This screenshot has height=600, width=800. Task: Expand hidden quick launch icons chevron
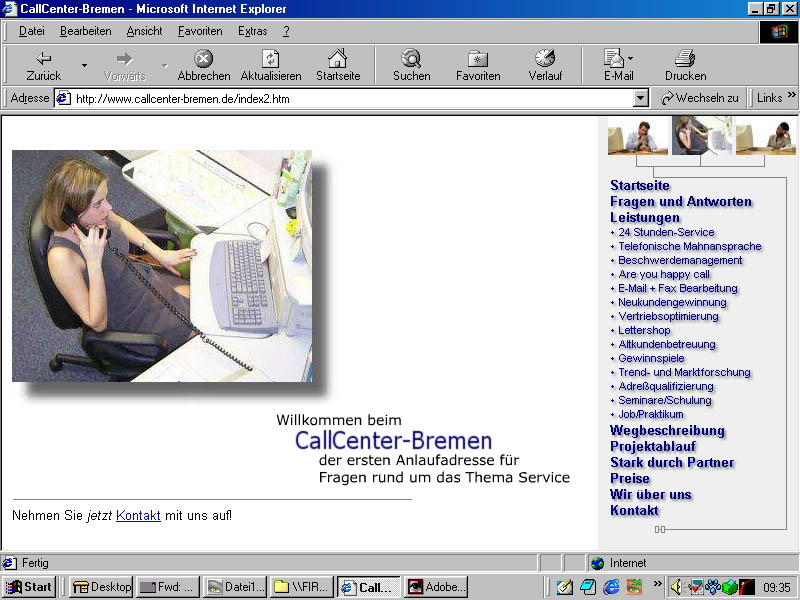tap(657, 584)
